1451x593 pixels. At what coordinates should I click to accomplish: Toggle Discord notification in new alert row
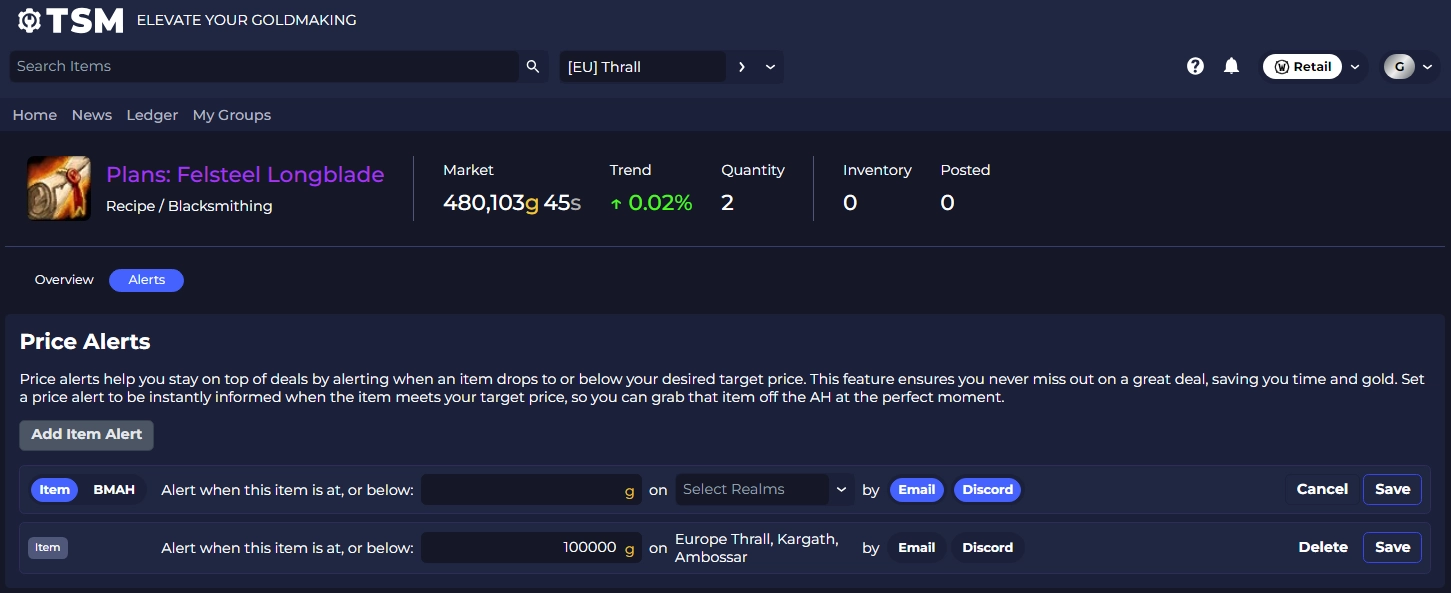pos(988,490)
